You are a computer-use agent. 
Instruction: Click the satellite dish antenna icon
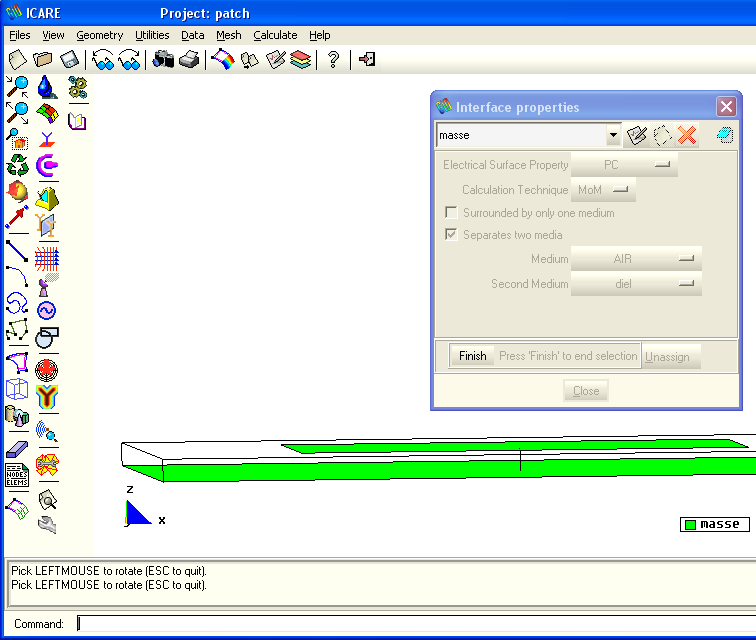[x=47, y=285]
